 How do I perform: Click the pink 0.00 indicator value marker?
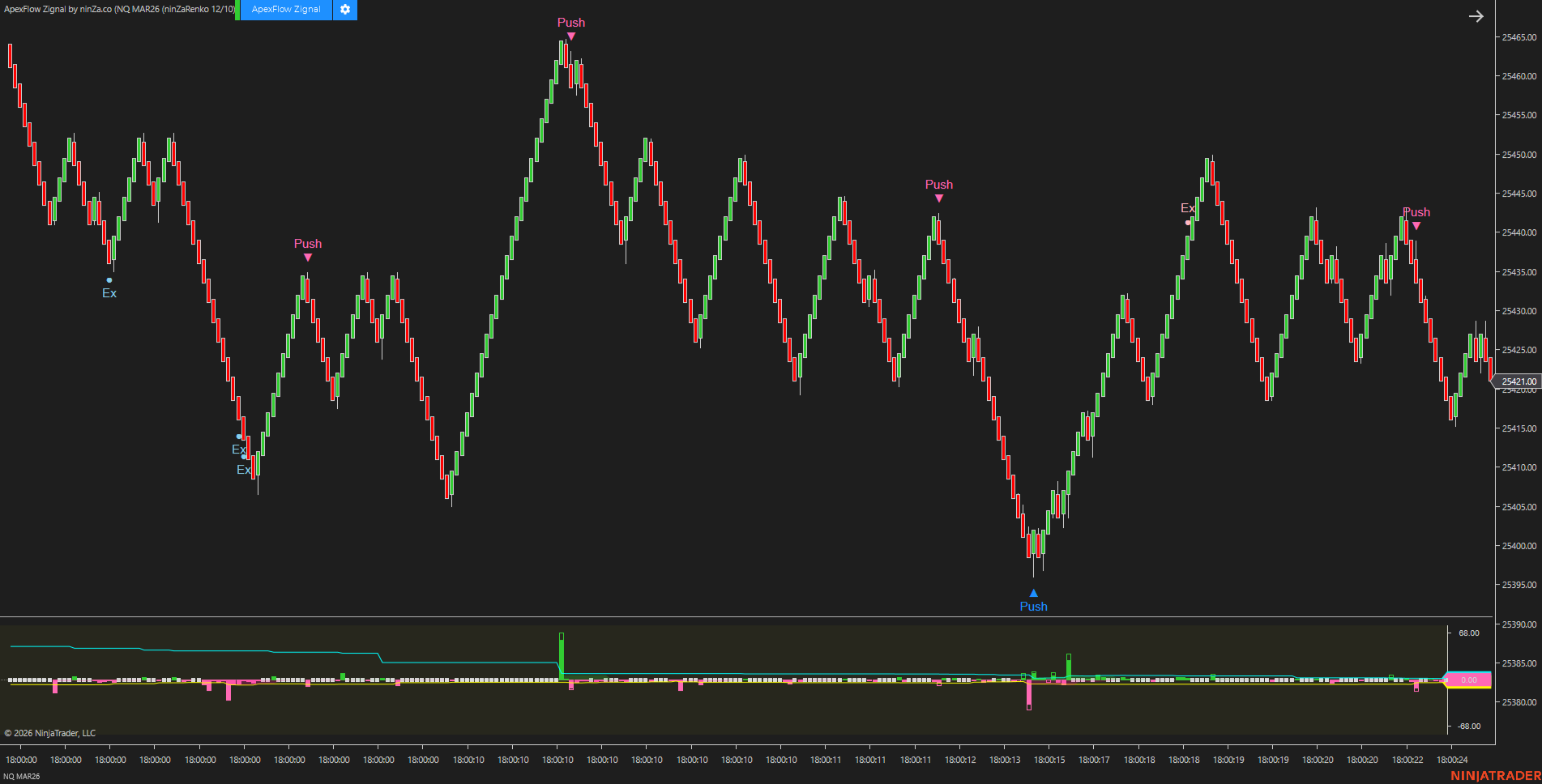point(1468,680)
